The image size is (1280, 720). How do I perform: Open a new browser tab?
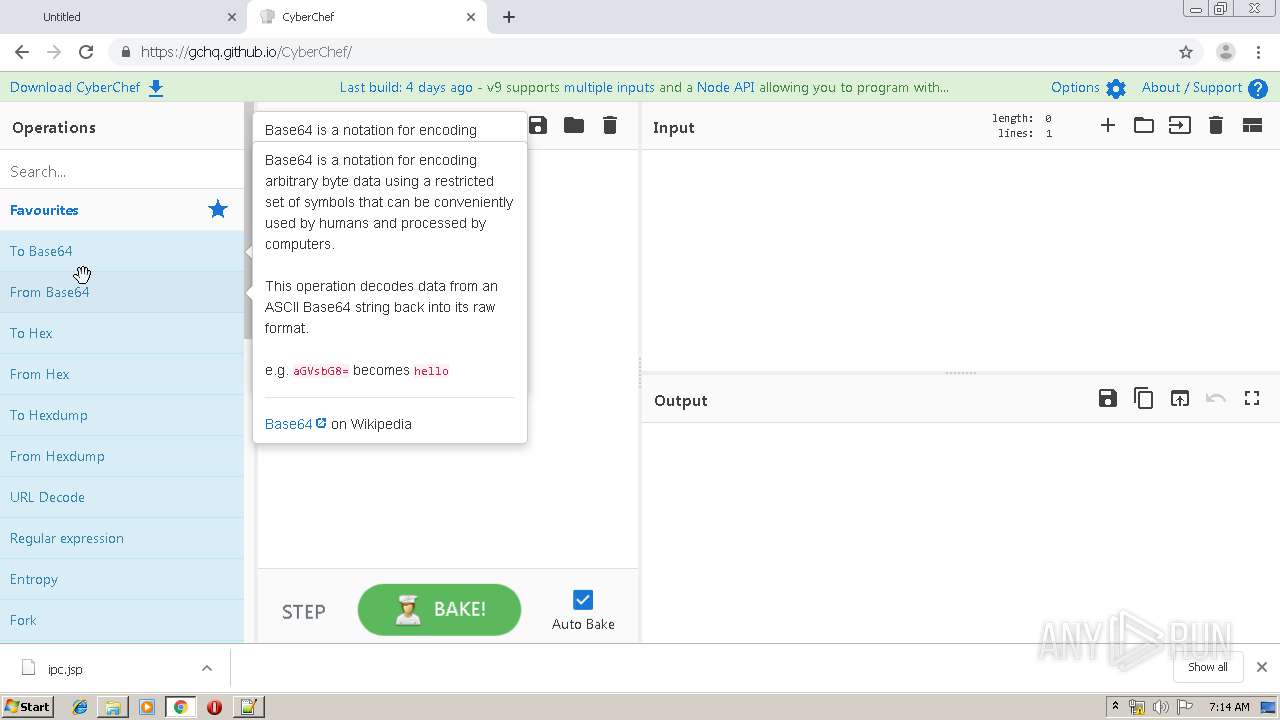[509, 17]
